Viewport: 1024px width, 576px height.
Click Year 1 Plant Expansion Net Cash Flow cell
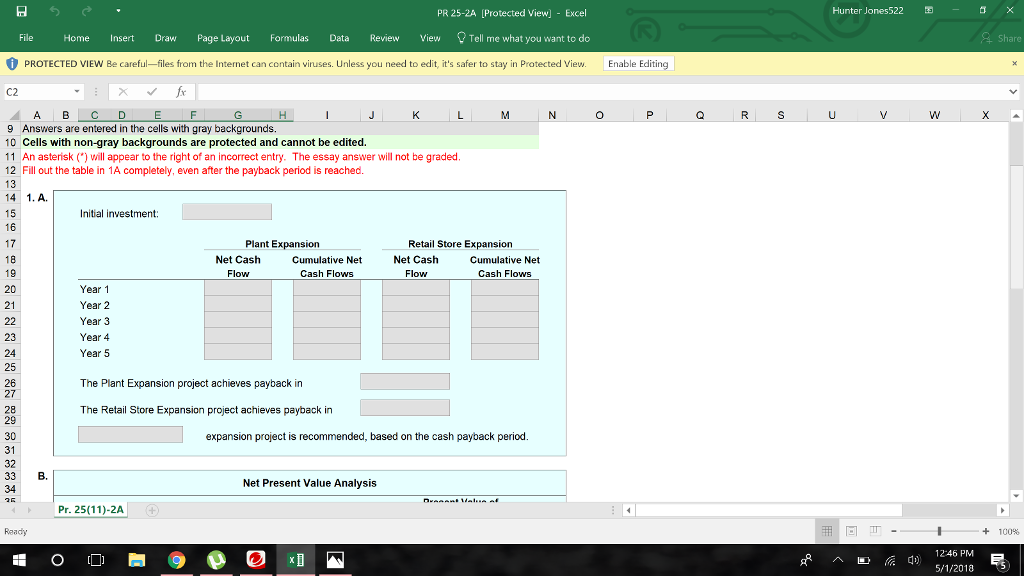click(x=238, y=288)
